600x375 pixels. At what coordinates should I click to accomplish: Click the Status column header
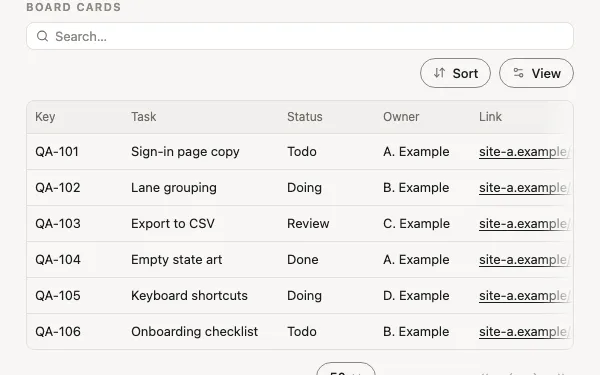[x=305, y=117]
